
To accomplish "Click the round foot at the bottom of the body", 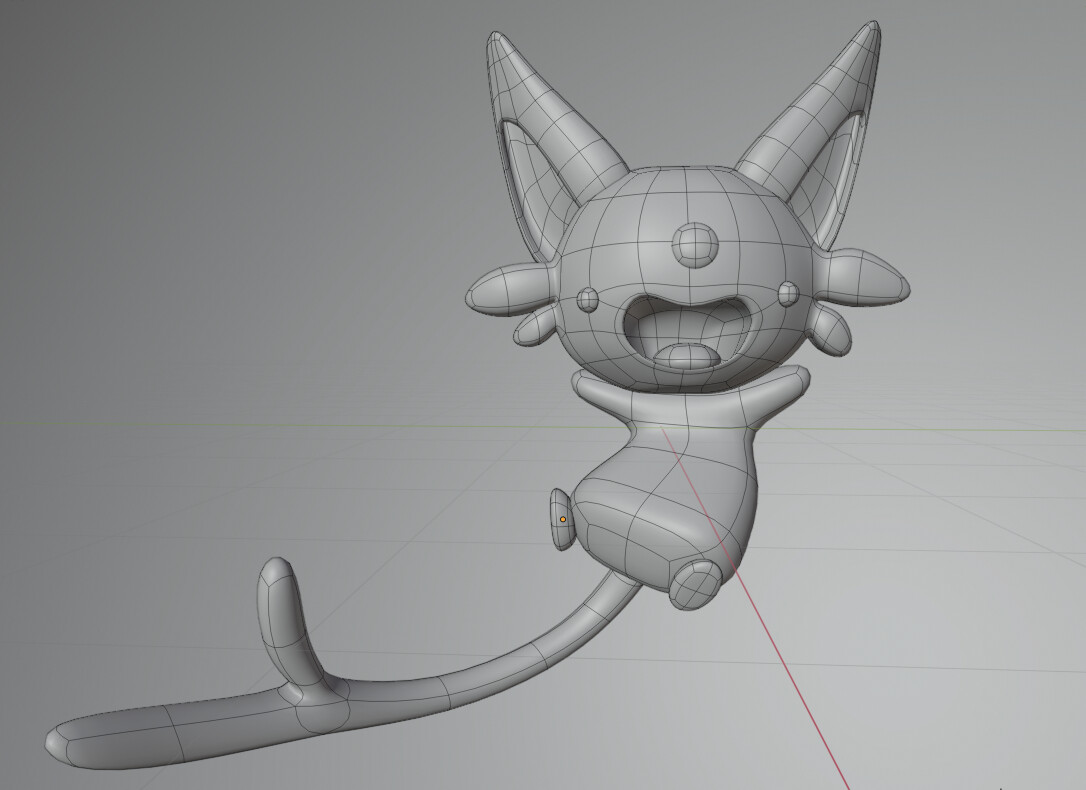I will tap(695, 584).
